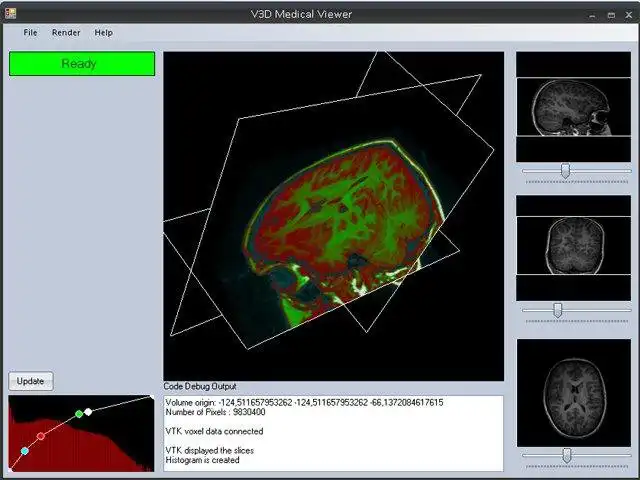This screenshot has width=640, height=480.
Task: Click the white transfer function control point
Action: pos(88,412)
